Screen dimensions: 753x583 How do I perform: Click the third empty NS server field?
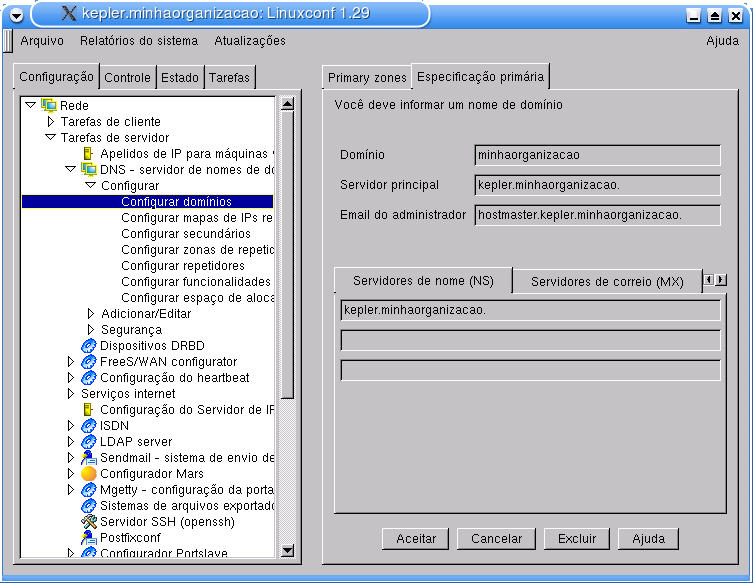click(x=530, y=370)
